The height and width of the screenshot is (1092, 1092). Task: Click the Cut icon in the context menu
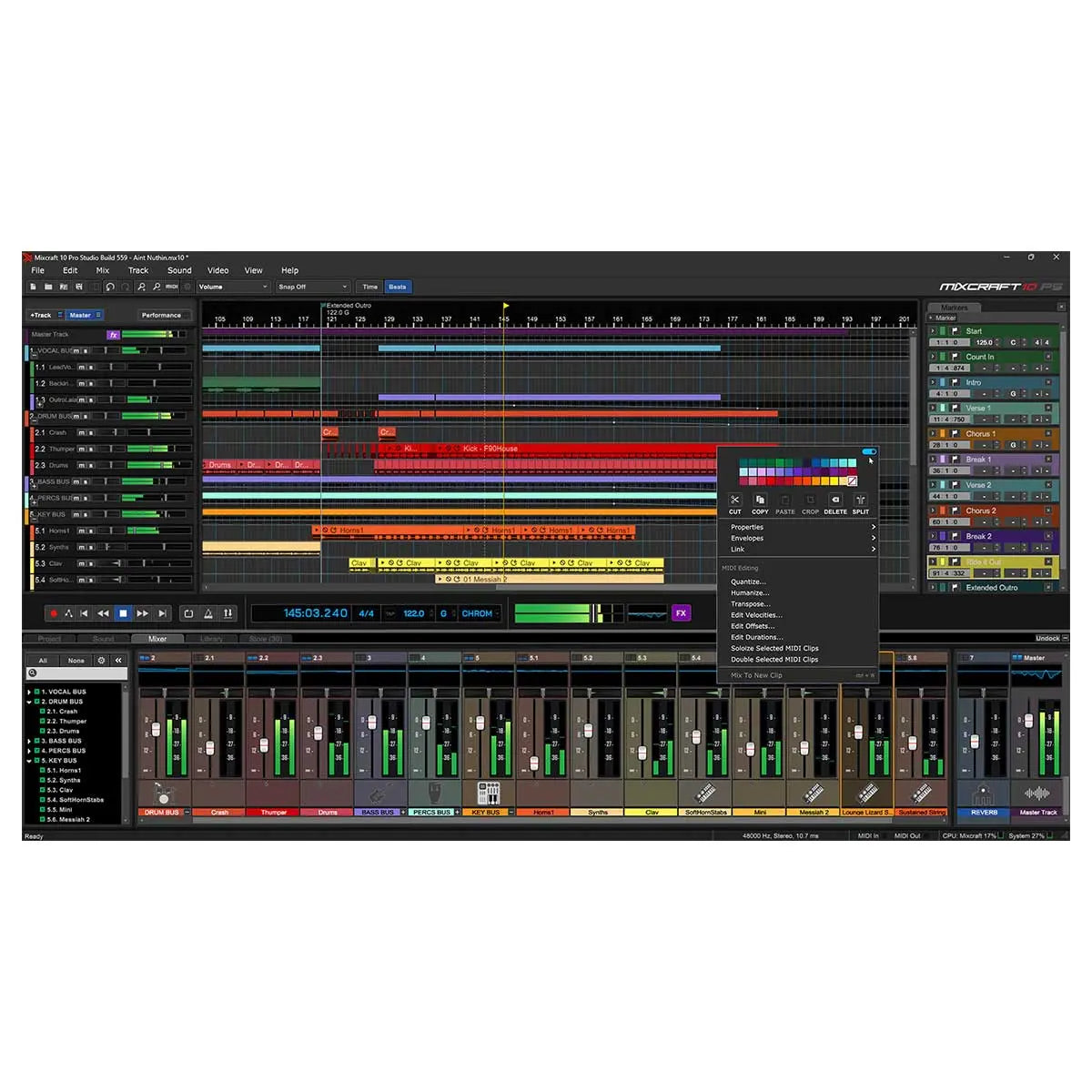click(x=735, y=501)
